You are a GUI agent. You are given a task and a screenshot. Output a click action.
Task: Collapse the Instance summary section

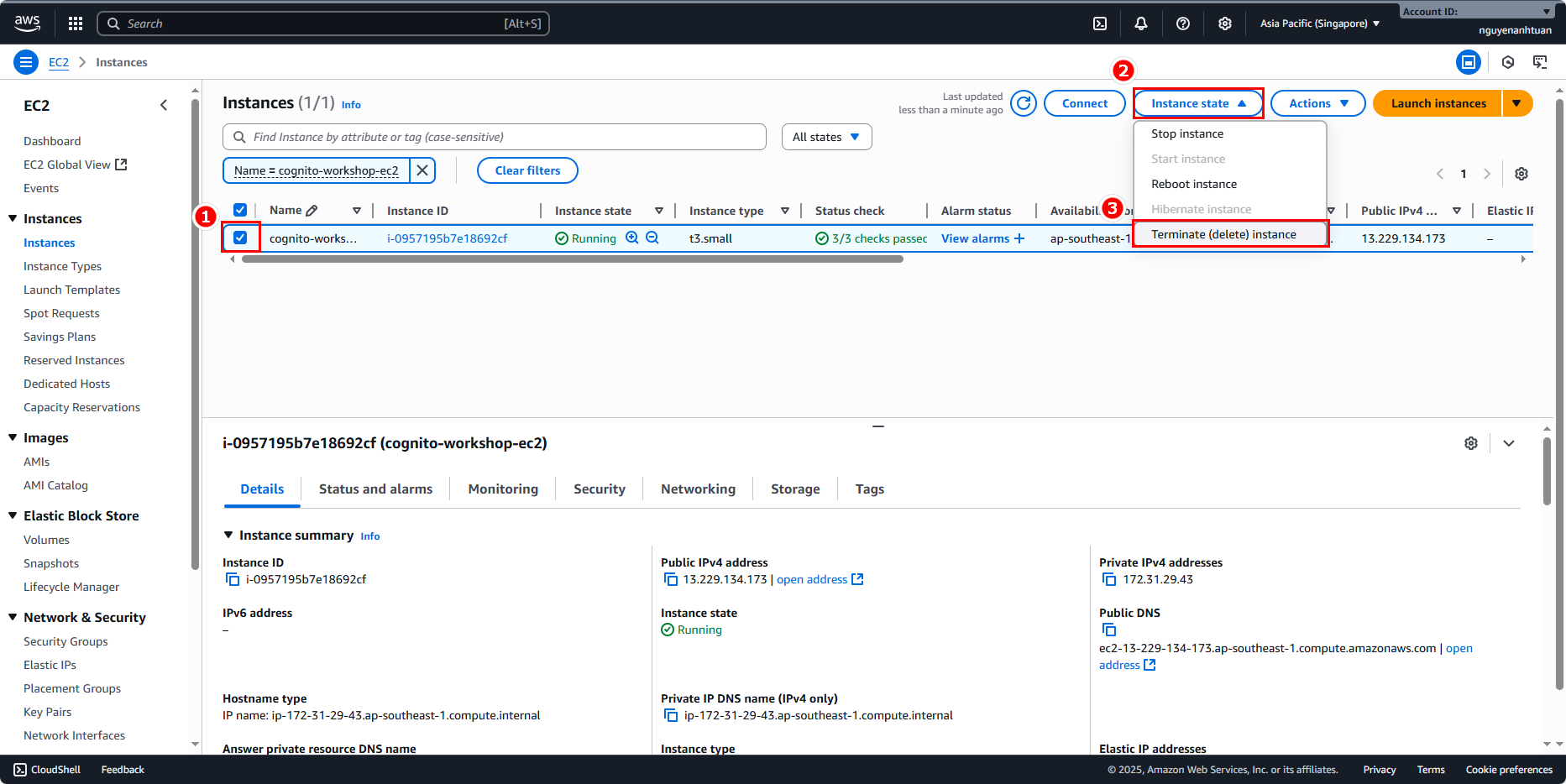228,536
